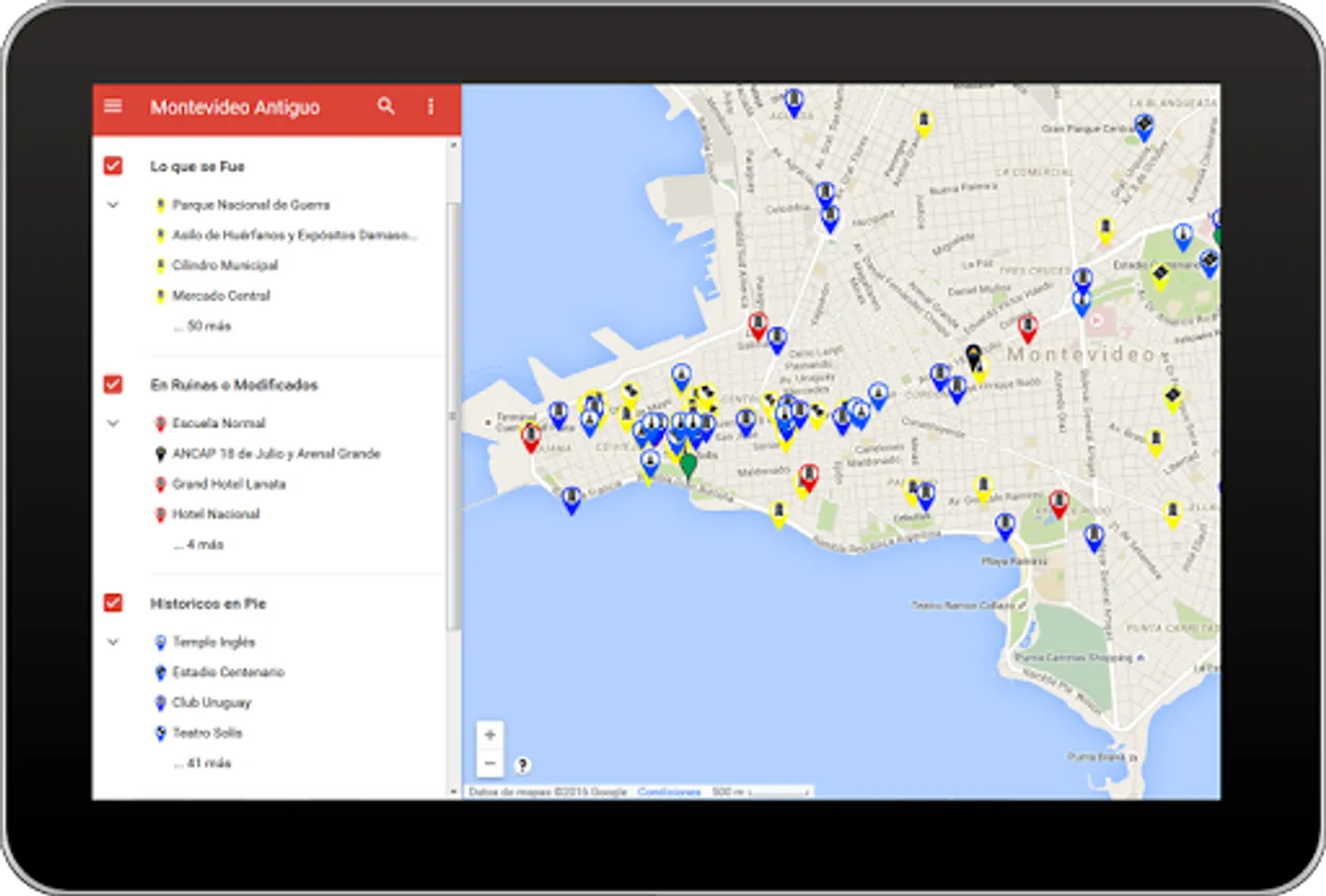Select Grand Hotel Lanata entry
This screenshot has width=1326, height=896.
point(229,484)
